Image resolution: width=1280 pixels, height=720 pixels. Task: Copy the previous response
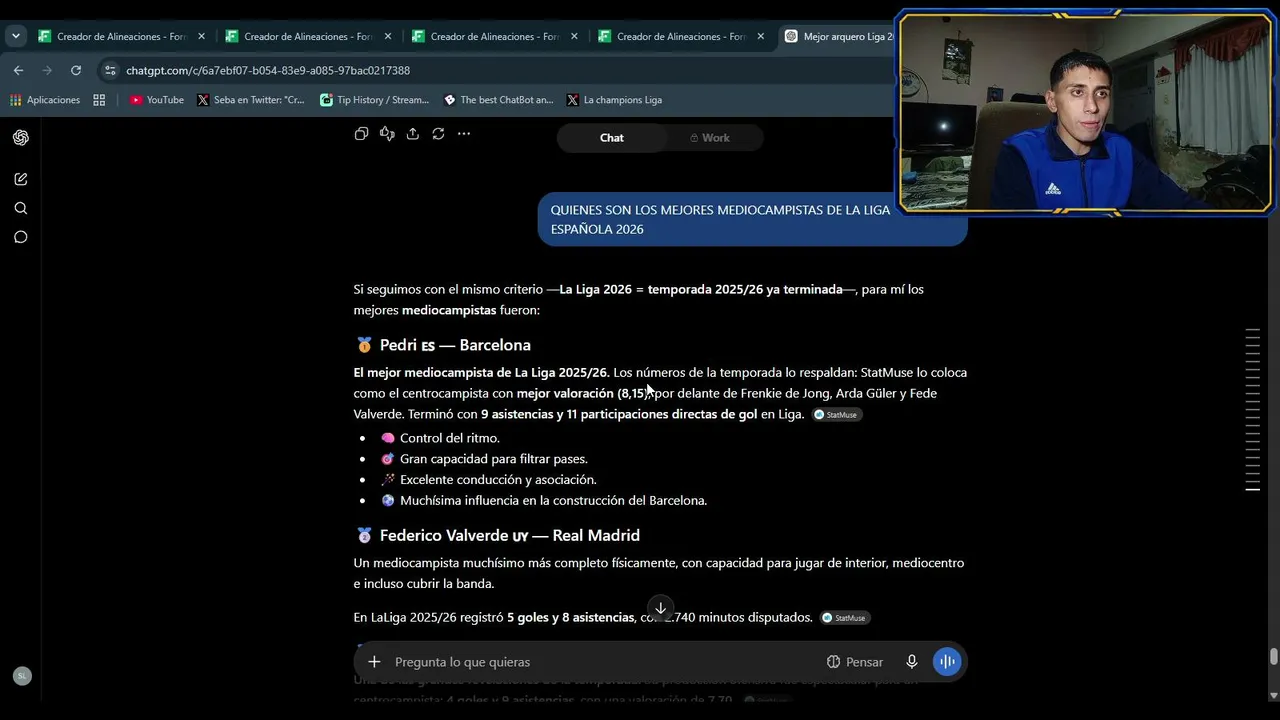pos(362,134)
